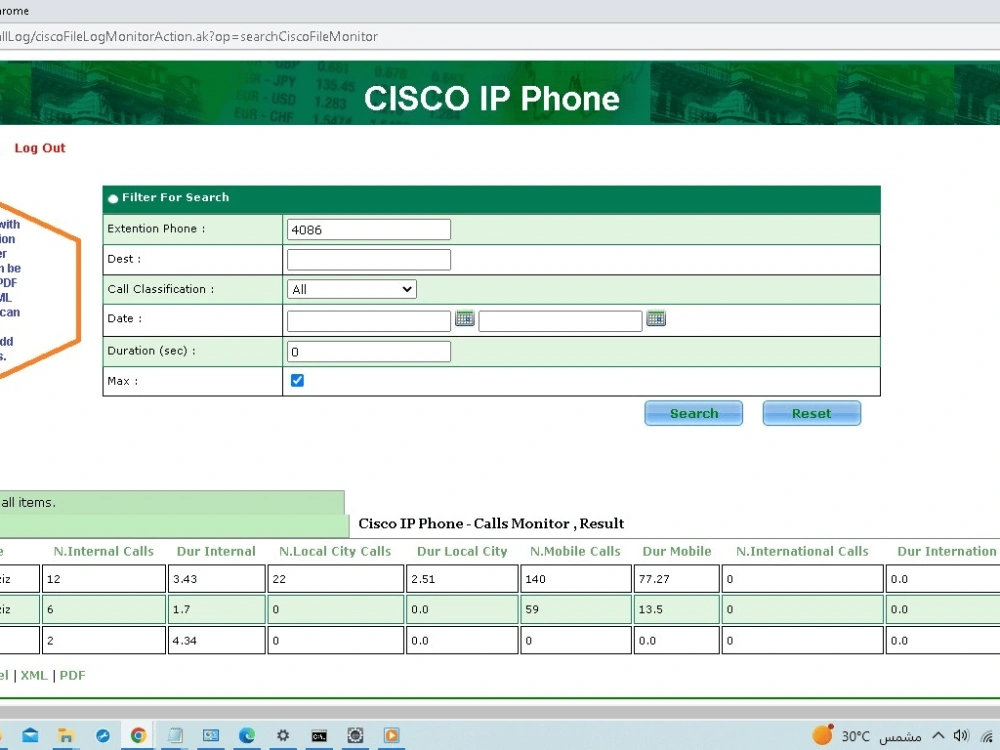Open the Call Classification dropdown
The height and width of the screenshot is (750, 1000).
tap(351, 289)
